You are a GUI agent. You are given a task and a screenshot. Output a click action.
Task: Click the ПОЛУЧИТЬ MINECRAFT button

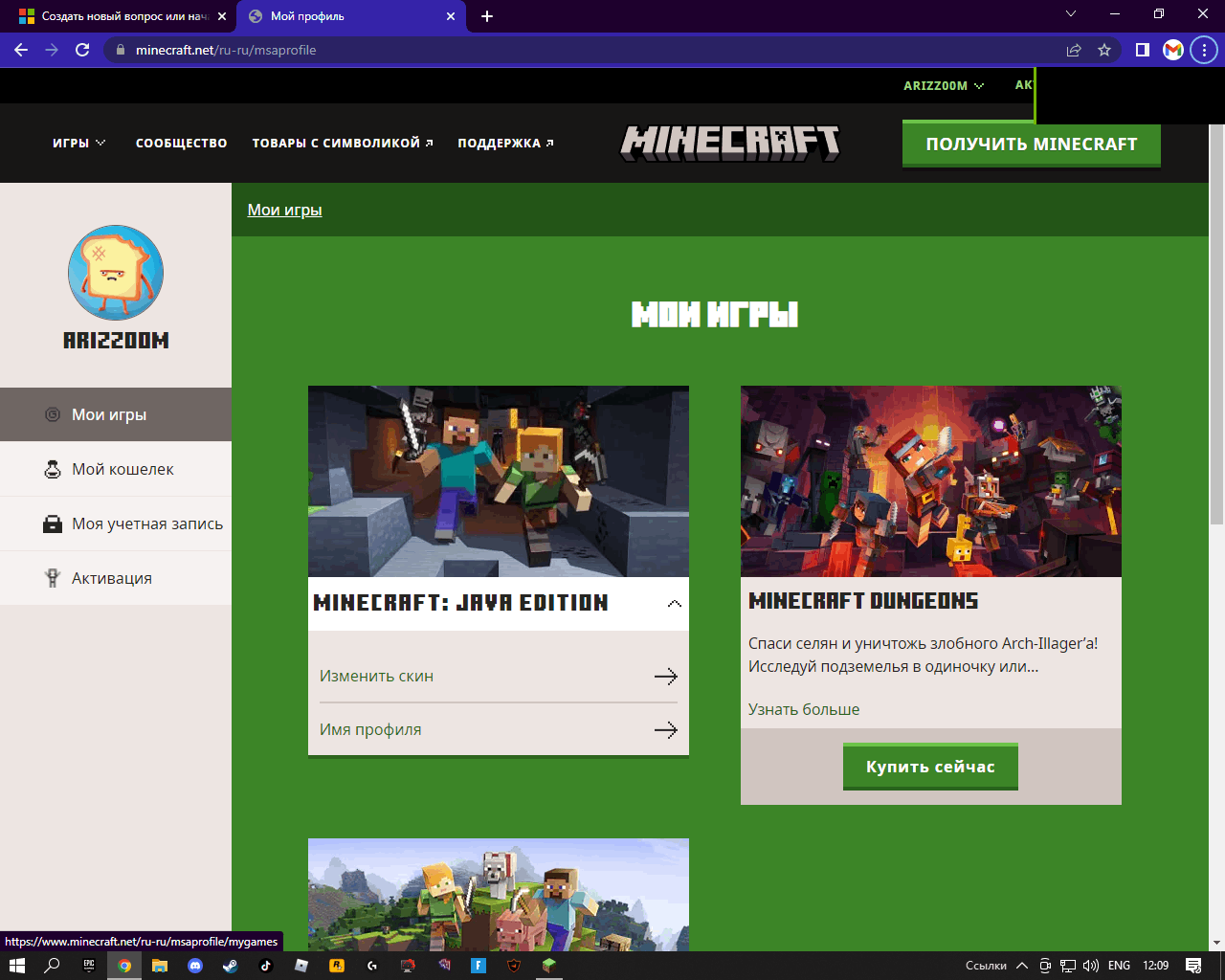coord(1032,144)
